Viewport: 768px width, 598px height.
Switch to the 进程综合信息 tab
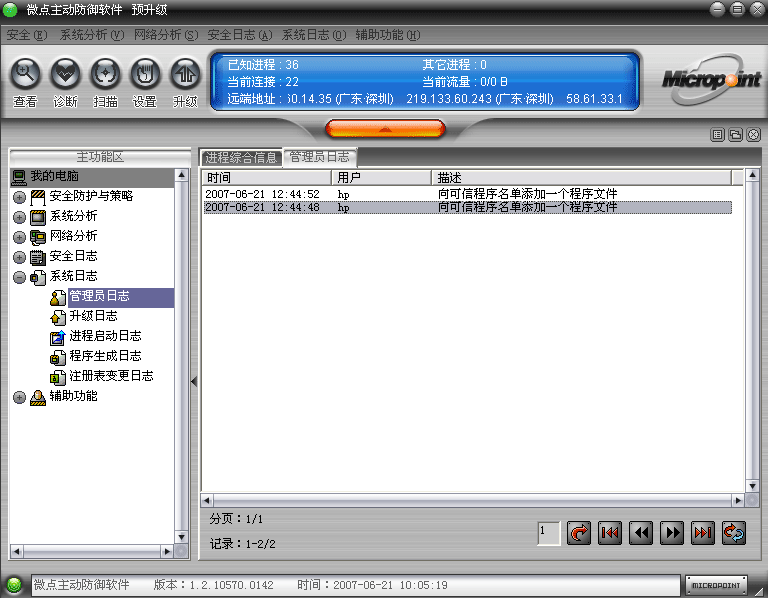pos(241,158)
